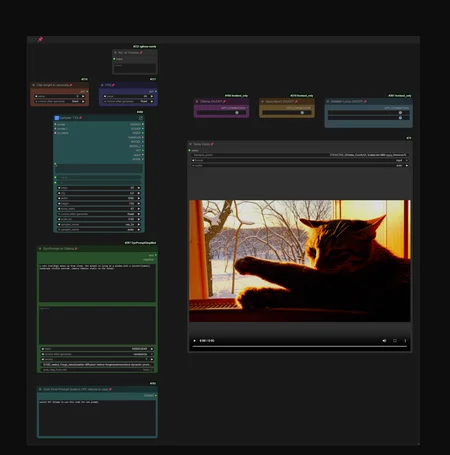Play the cat video preview
This screenshot has width=450, height=455.
point(195,341)
